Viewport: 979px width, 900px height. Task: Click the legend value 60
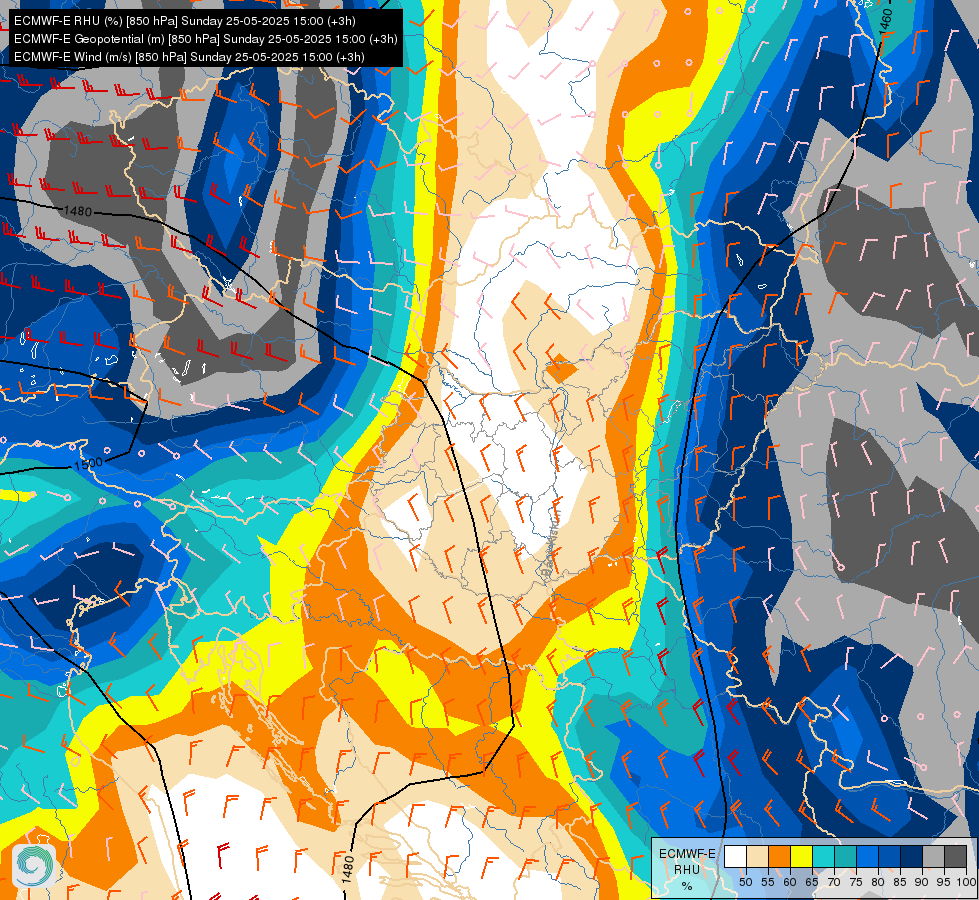(x=790, y=882)
